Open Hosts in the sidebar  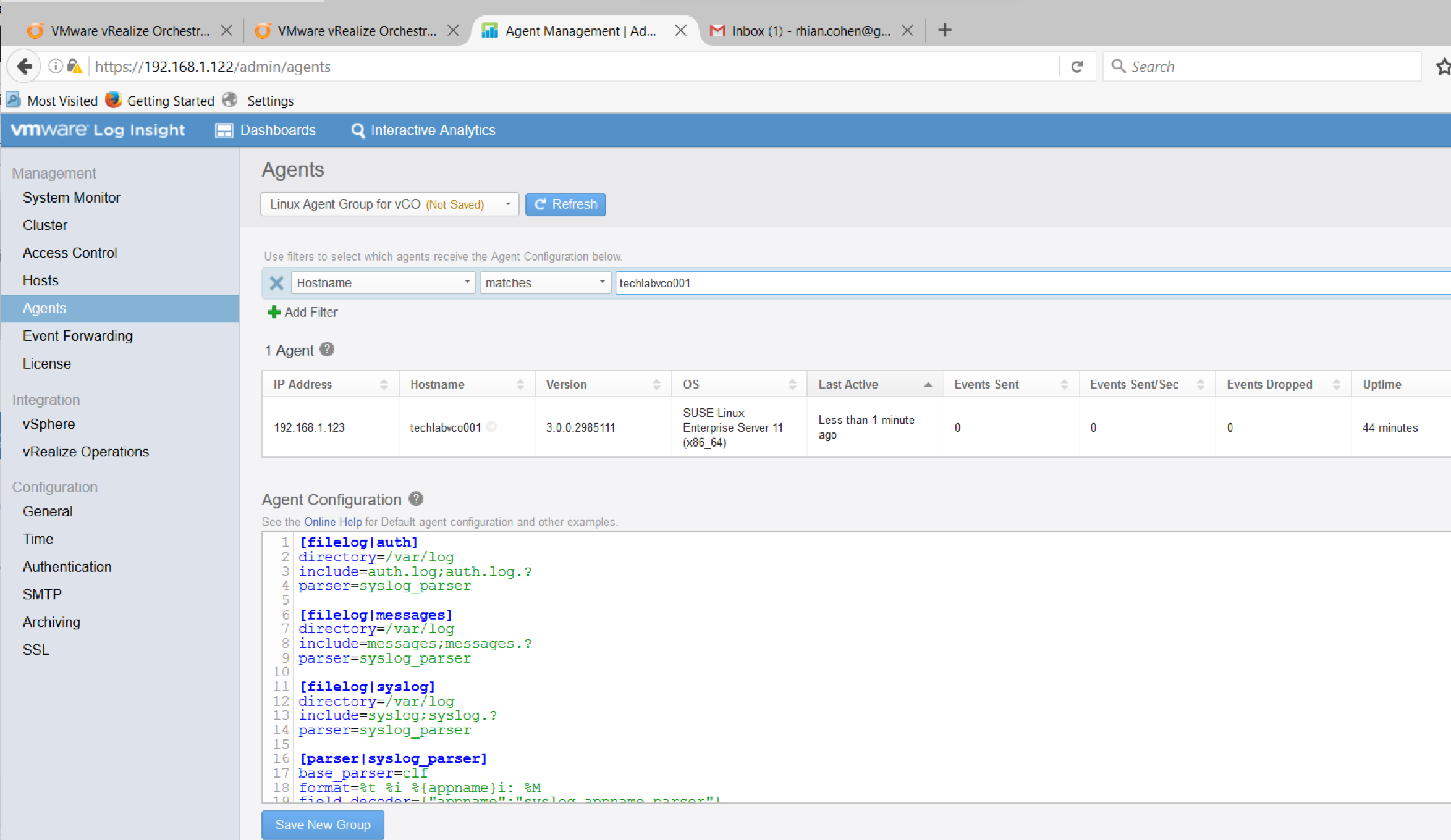point(41,280)
